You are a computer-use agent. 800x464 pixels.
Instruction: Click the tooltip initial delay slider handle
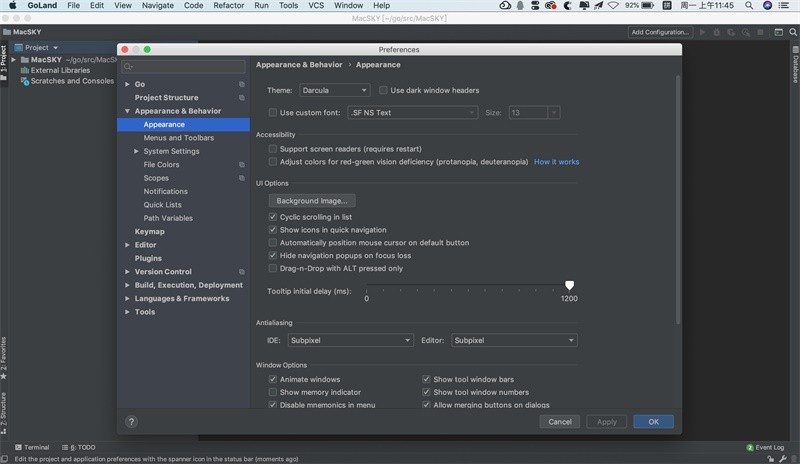569,285
